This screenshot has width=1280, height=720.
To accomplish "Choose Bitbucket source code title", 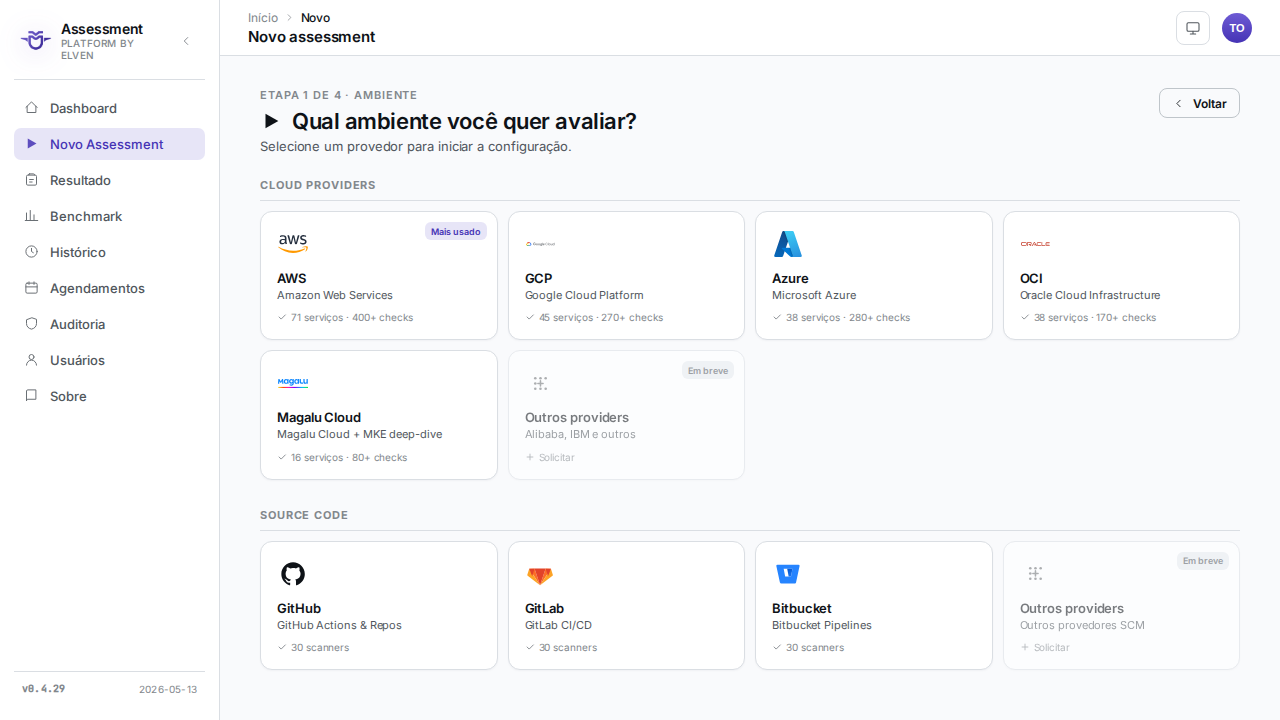I will pos(802,608).
